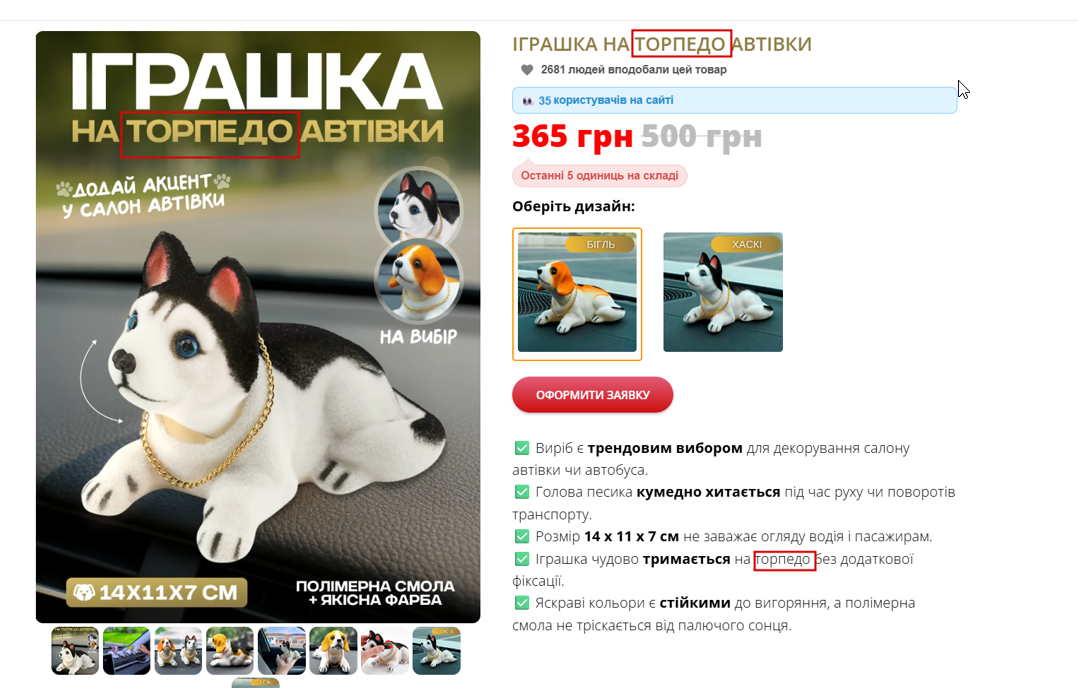
Task: Click the '35 користувачів на сайті' banner
Action: click(734, 100)
